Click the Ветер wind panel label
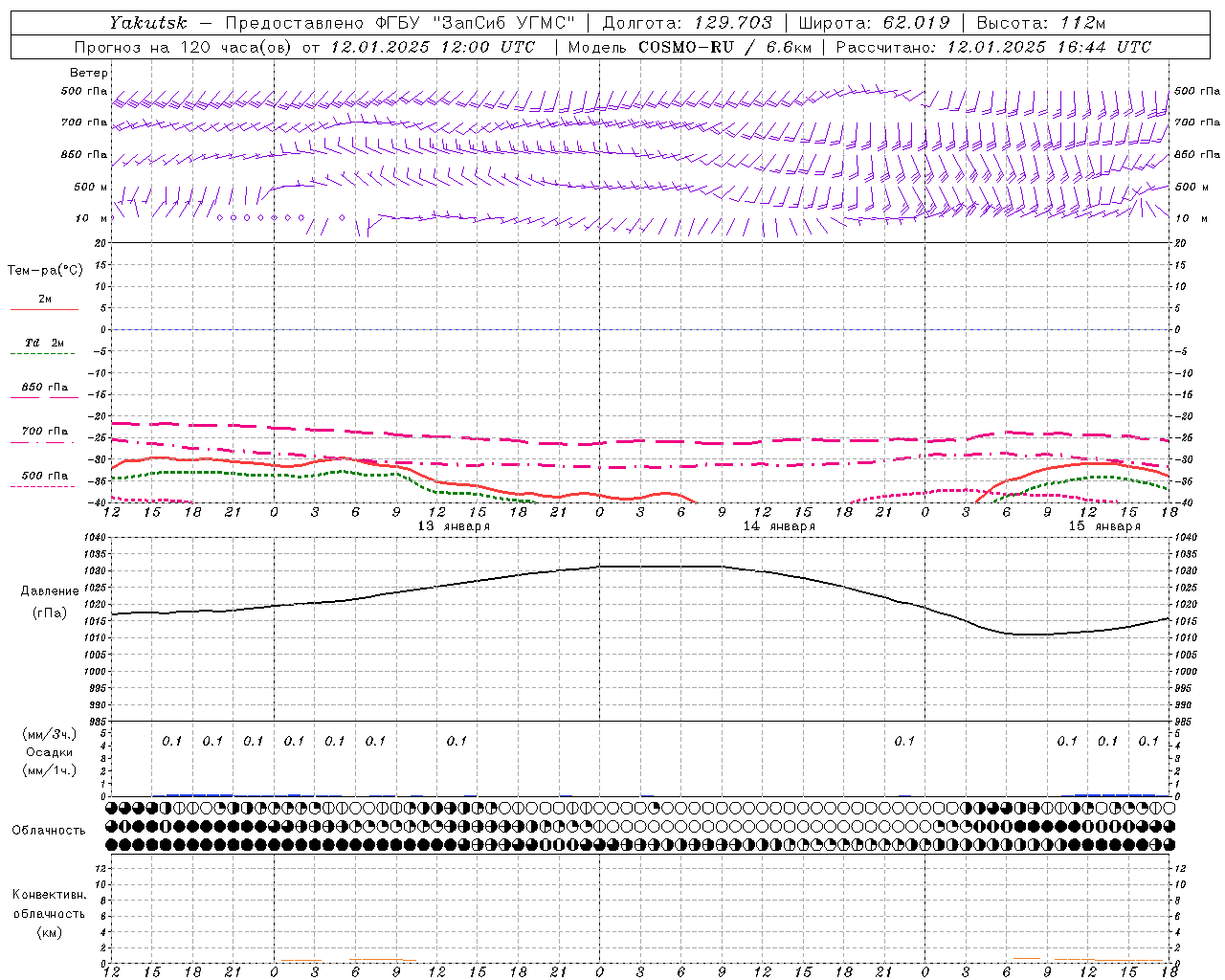This screenshot has width=1225, height=980. (x=89, y=73)
